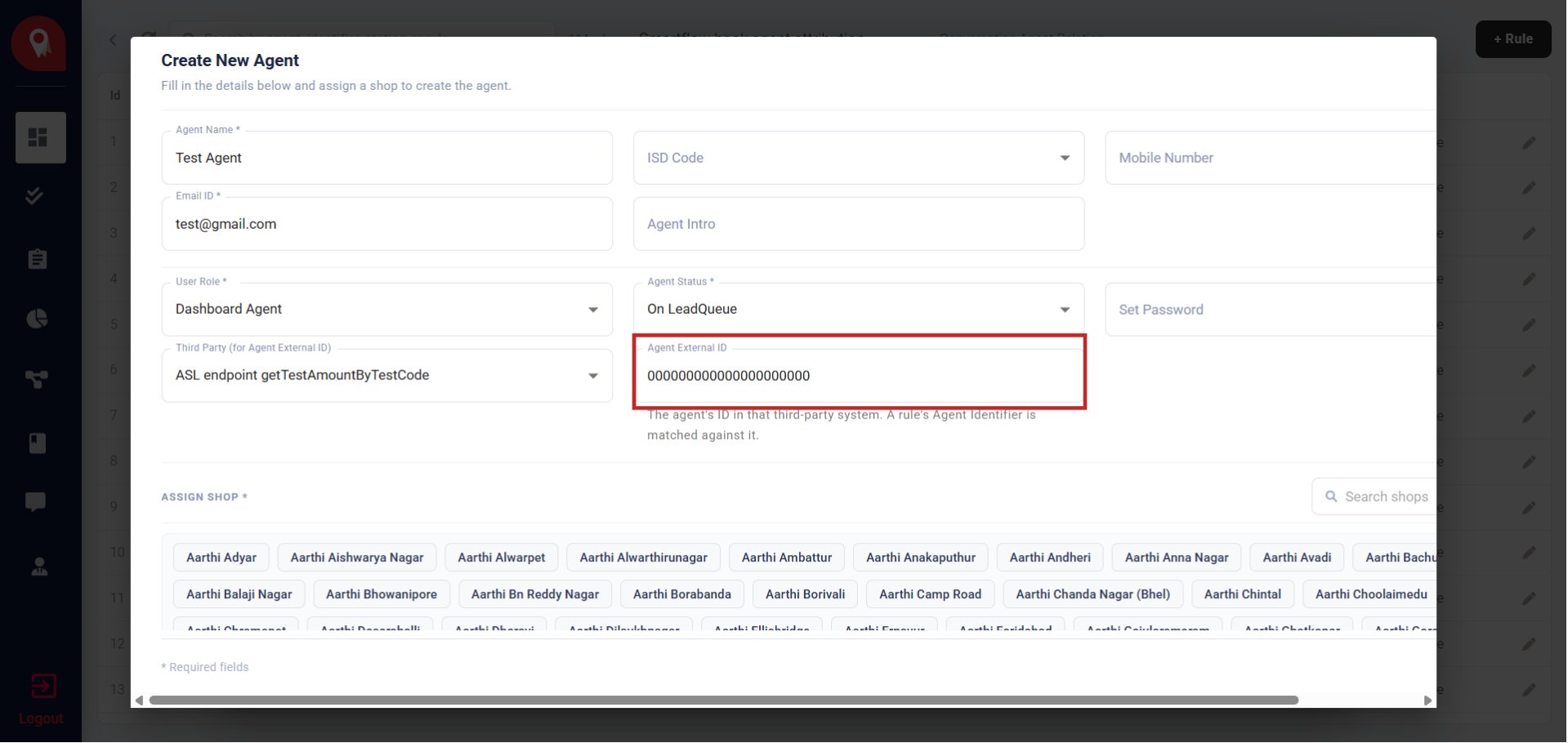
Task: Open the workflow nodes icon in sidebar
Action: pos(37,379)
